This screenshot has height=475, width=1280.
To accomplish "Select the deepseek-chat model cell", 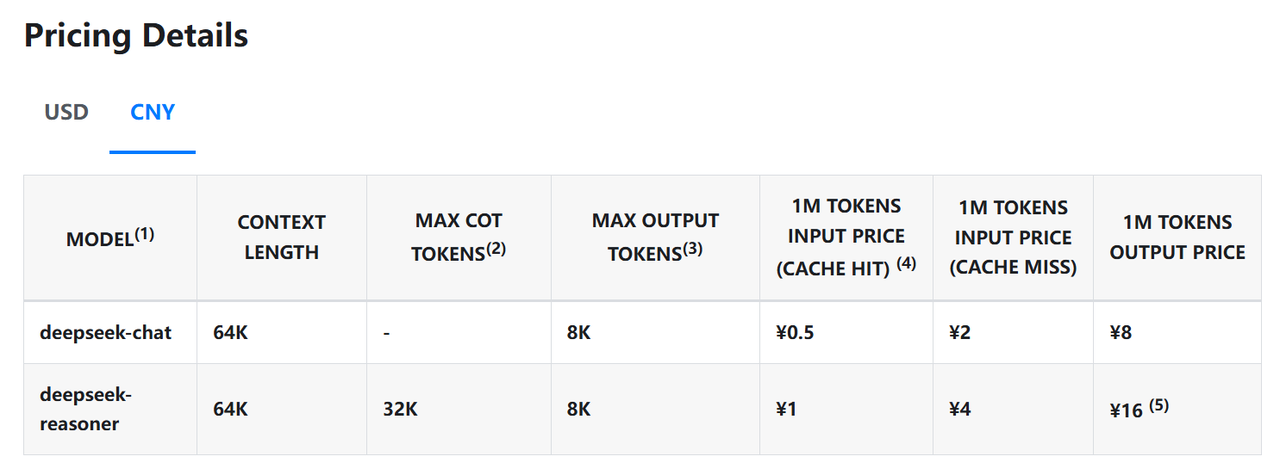I will pos(110,333).
